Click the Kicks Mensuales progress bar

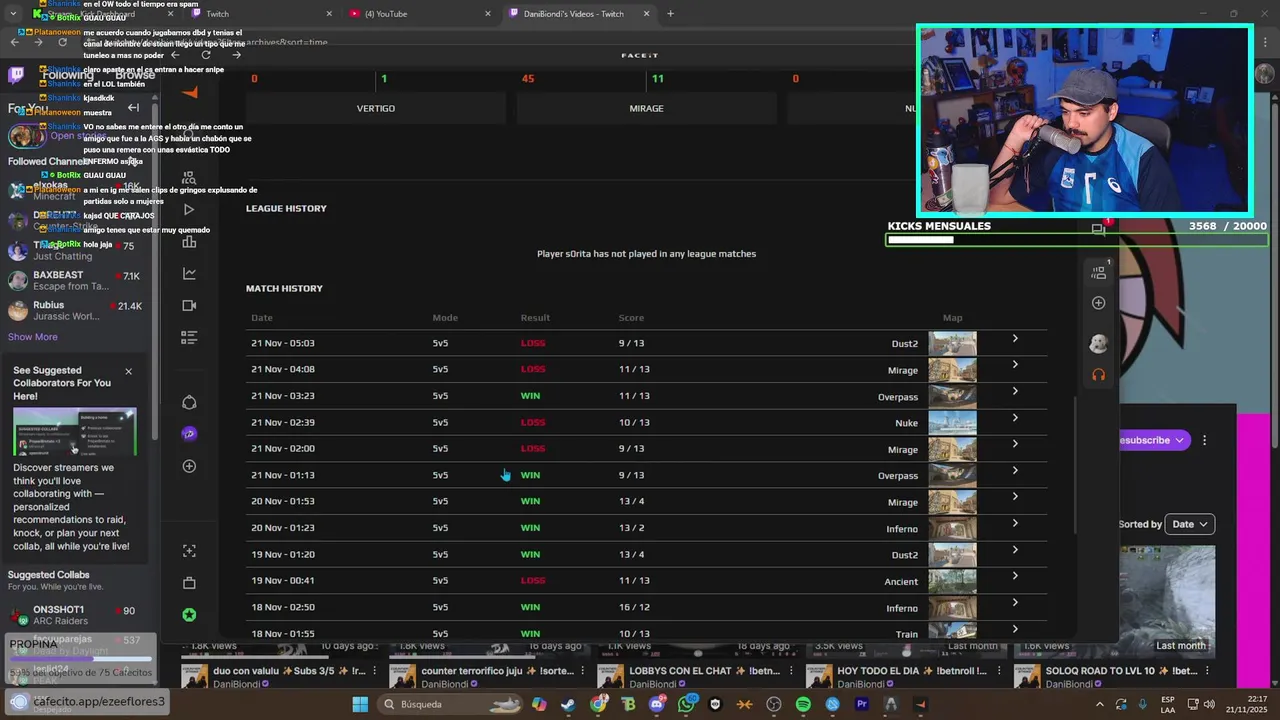pos(1077,240)
